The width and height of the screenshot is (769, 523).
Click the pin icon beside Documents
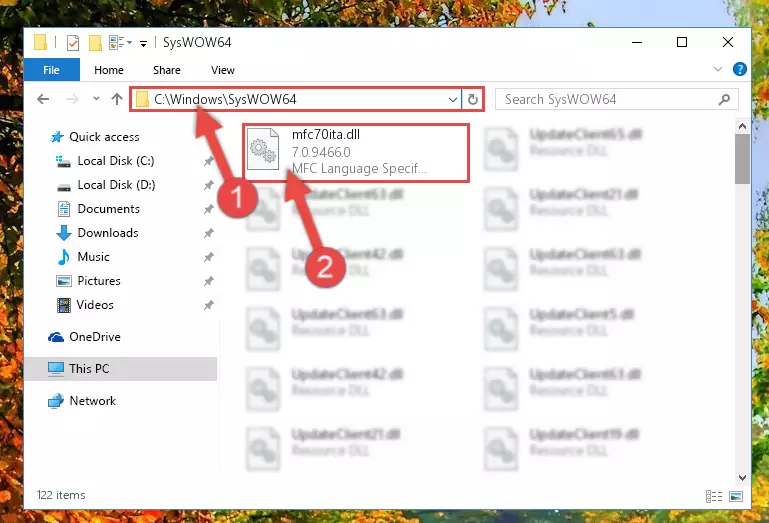208,209
